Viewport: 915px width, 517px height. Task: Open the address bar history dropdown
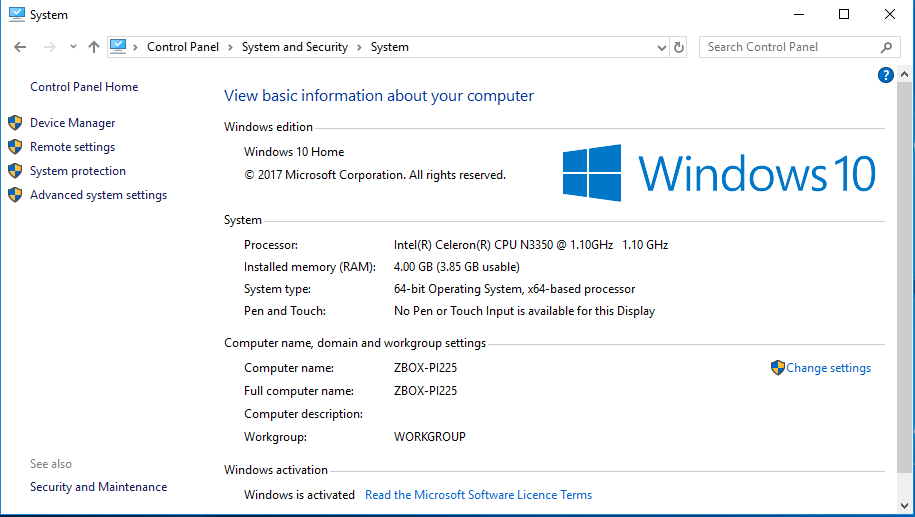click(x=662, y=47)
